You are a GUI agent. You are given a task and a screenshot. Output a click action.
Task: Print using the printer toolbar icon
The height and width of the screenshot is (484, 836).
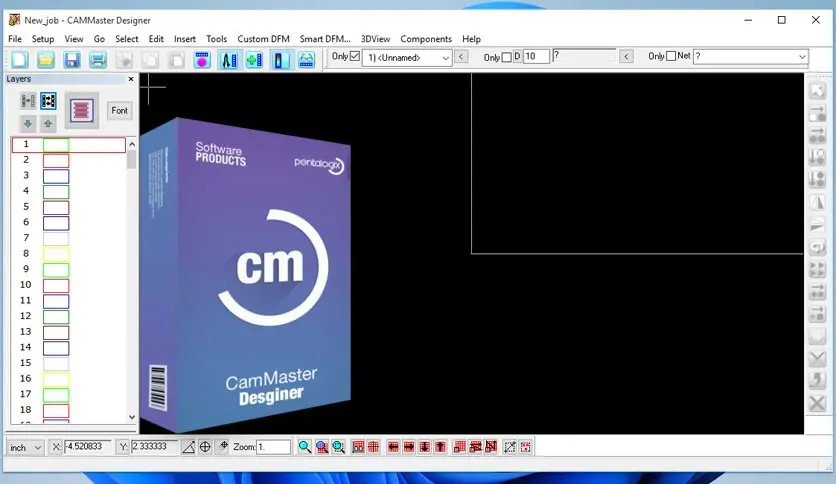pyautogui.click(x=98, y=60)
